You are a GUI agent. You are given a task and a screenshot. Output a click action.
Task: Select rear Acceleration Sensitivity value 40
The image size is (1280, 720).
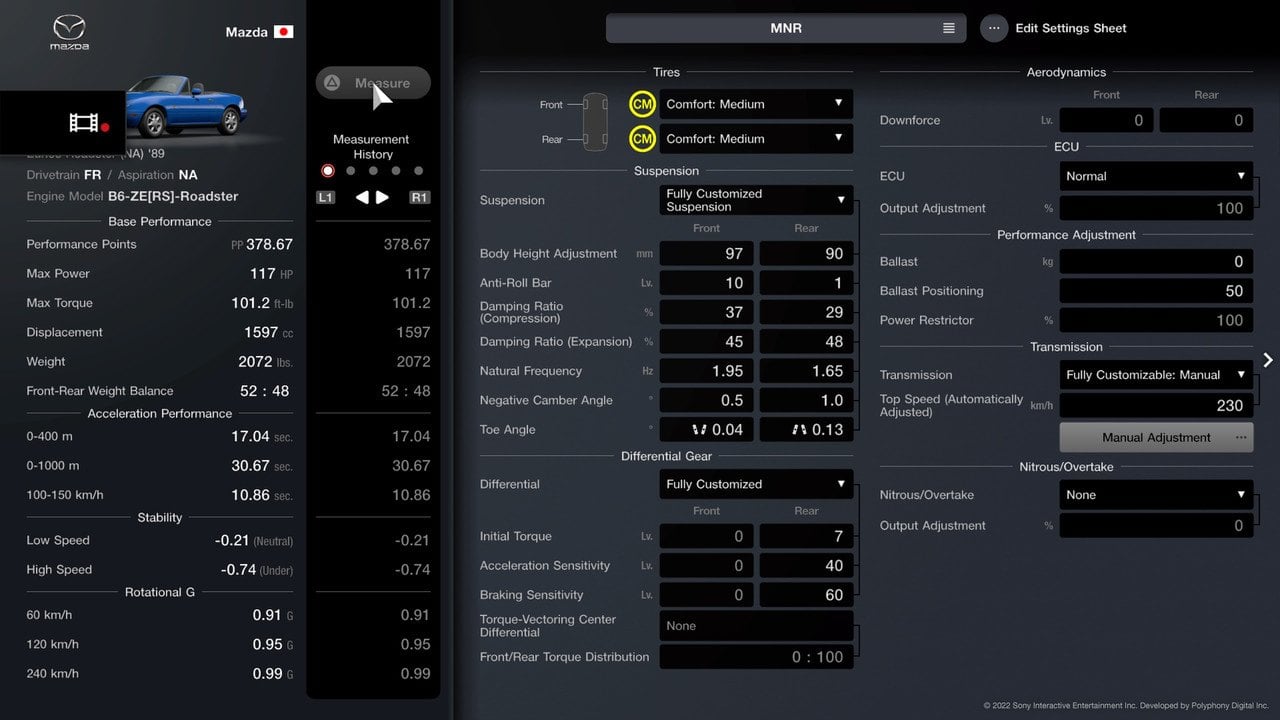(807, 566)
